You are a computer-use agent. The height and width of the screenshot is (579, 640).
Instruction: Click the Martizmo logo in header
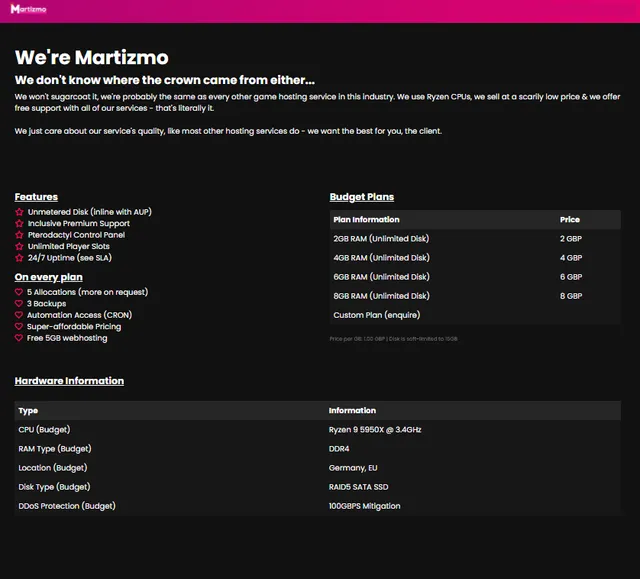coord(29,9)
